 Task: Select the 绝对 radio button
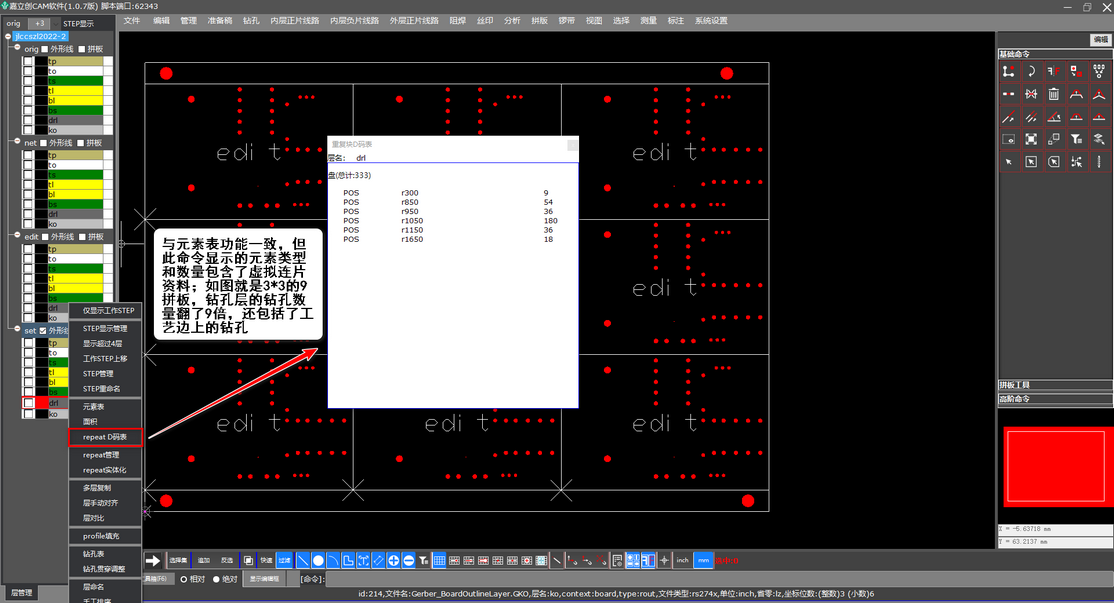coord(217,579)
